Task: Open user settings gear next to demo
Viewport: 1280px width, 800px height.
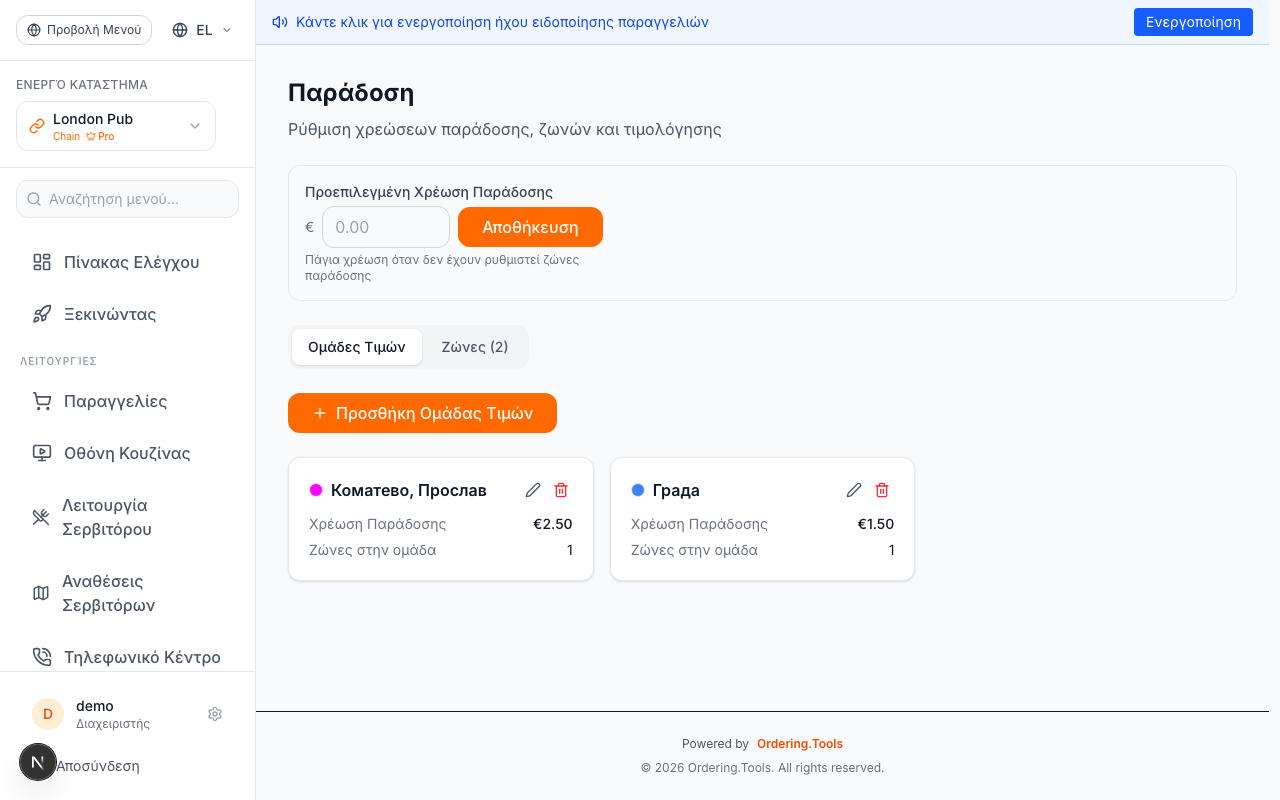Action: 215,714
